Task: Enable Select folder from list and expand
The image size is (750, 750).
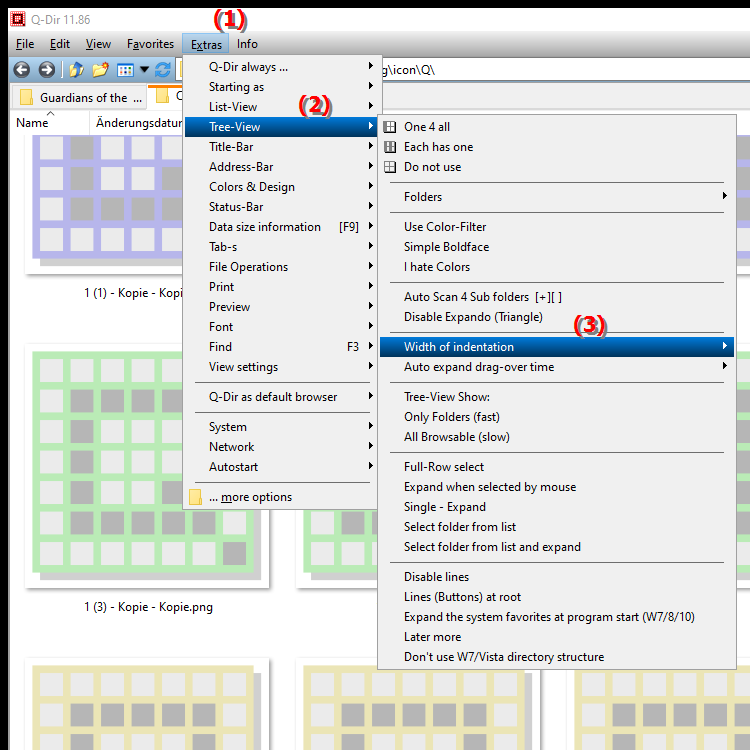Action: click(x=557, y=547)
